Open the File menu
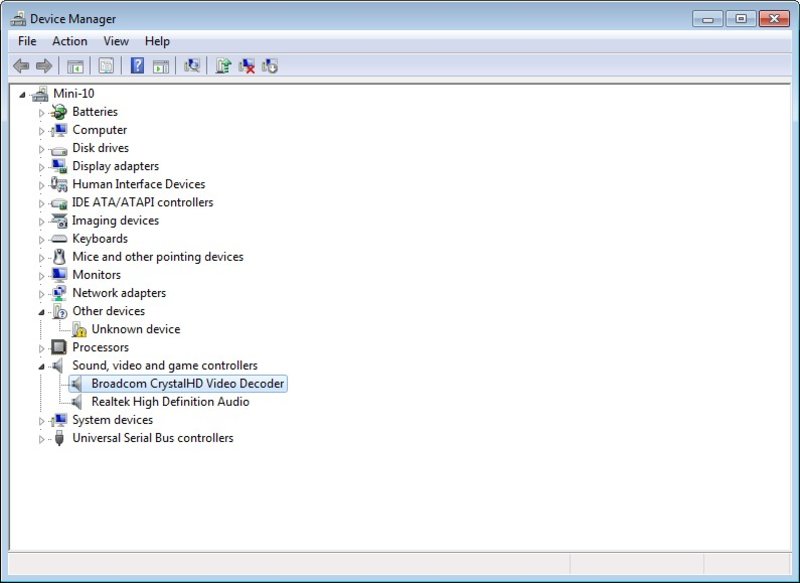The image size is (800, 583). (x=27, y=41)
